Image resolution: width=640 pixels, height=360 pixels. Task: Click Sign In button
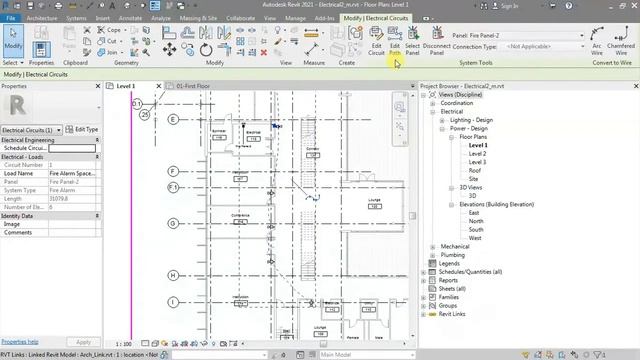point(505,6)
